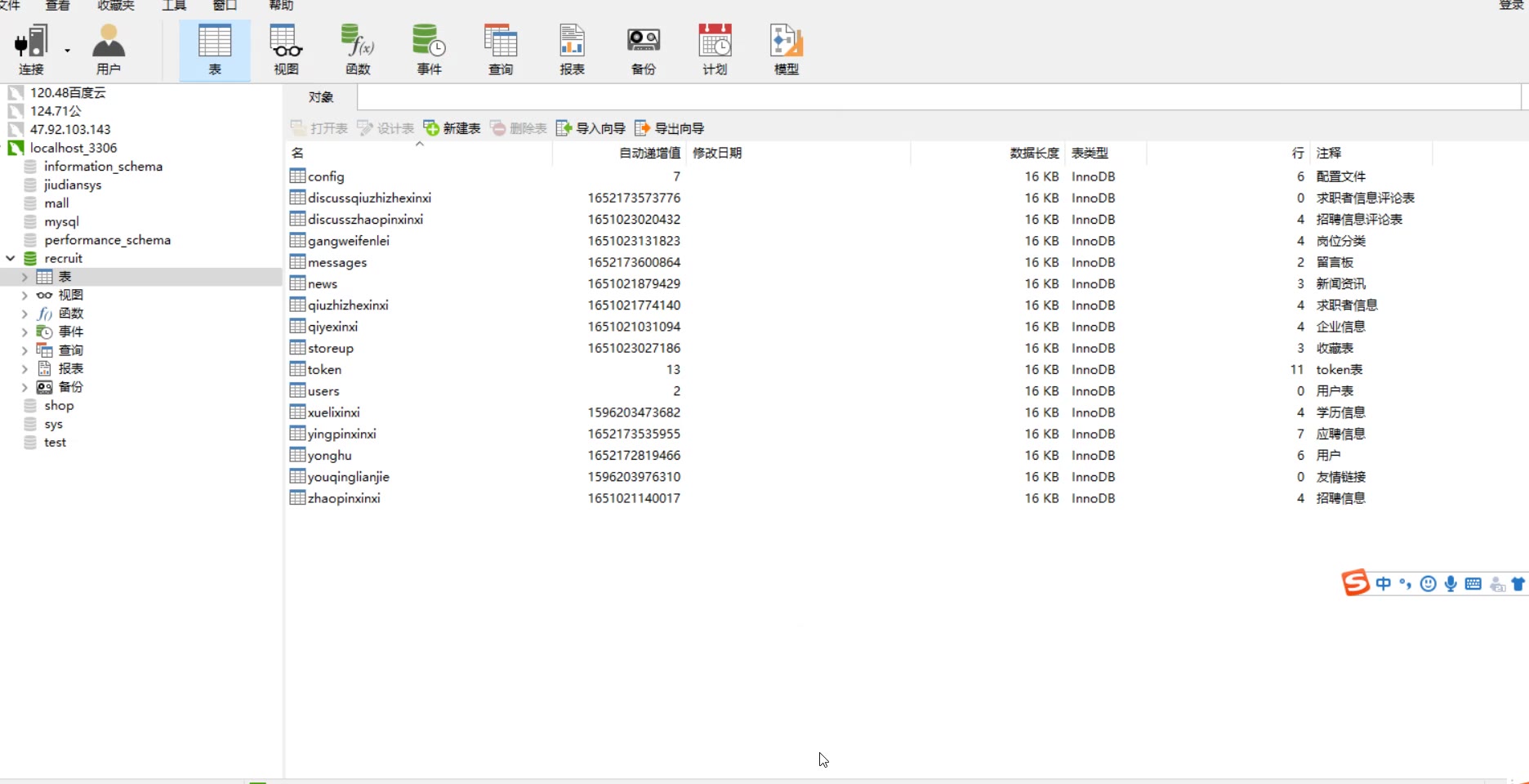Select the shop database

59,405
